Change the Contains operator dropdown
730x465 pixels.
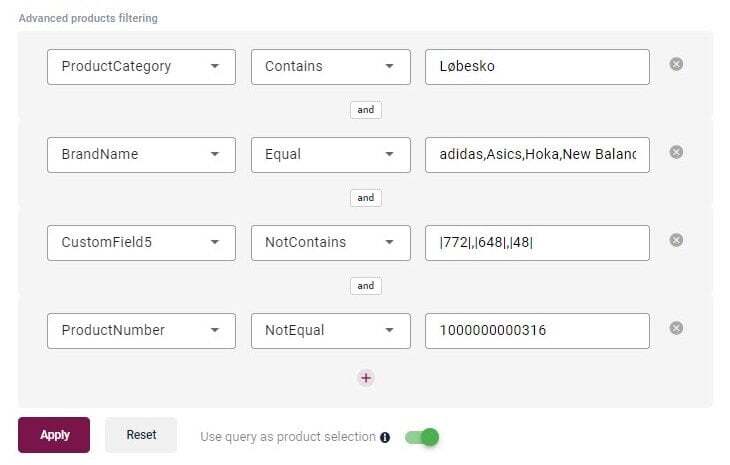330,67
